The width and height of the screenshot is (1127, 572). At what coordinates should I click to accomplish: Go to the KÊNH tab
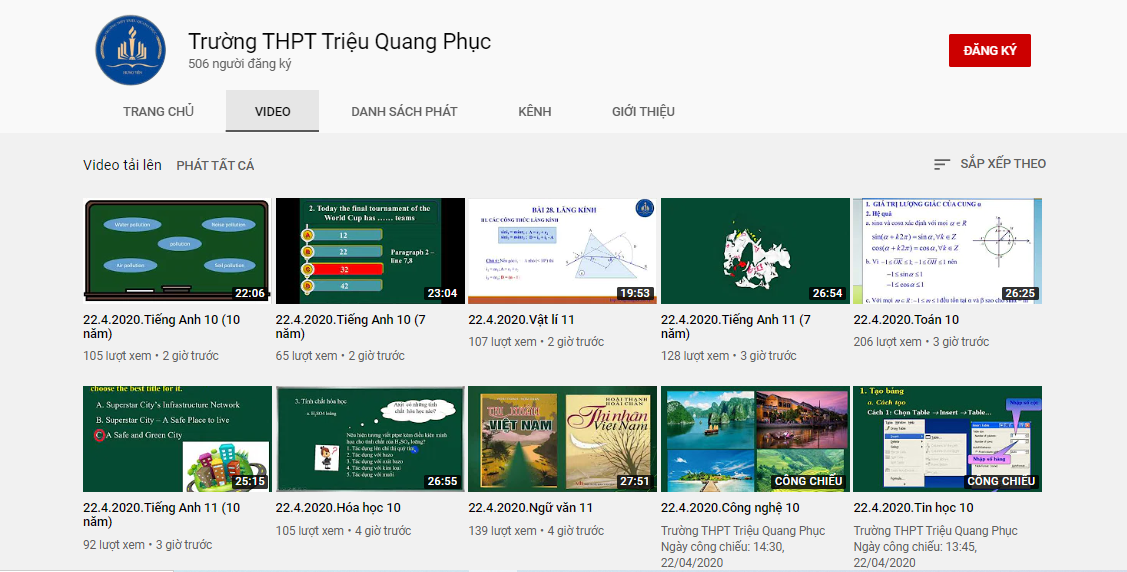point(535,111)
